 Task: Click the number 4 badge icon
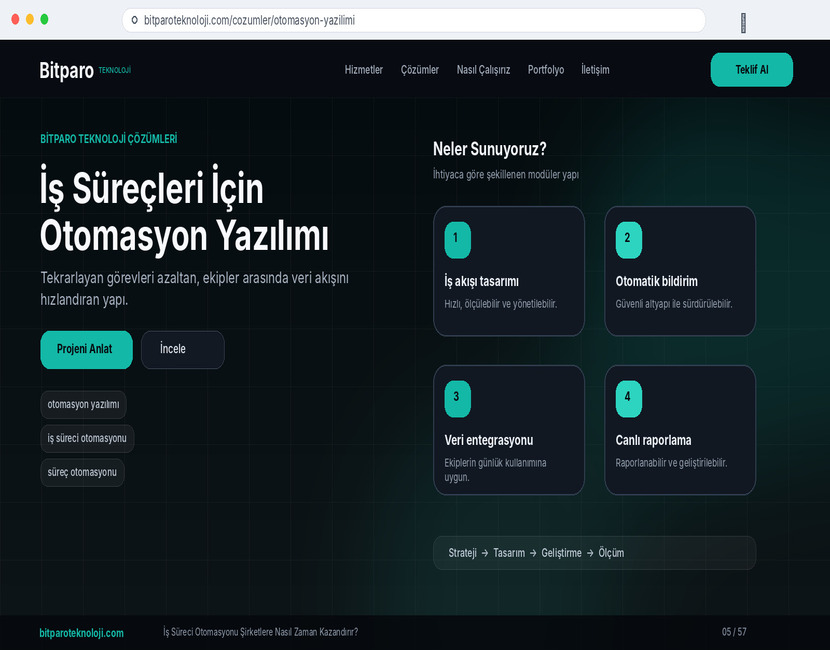coord(628,399)
